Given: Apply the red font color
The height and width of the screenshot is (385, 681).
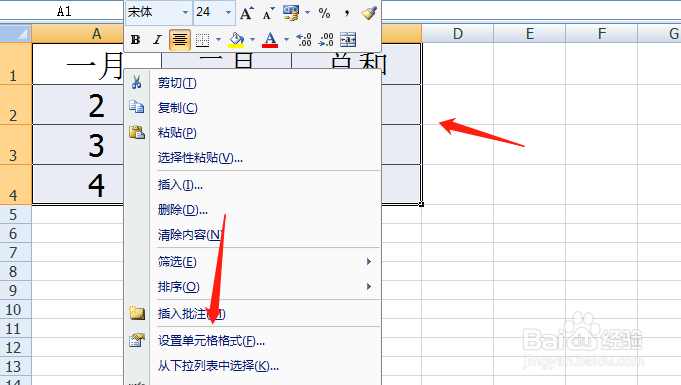Looking at the screenshot, I should point(270,40).
